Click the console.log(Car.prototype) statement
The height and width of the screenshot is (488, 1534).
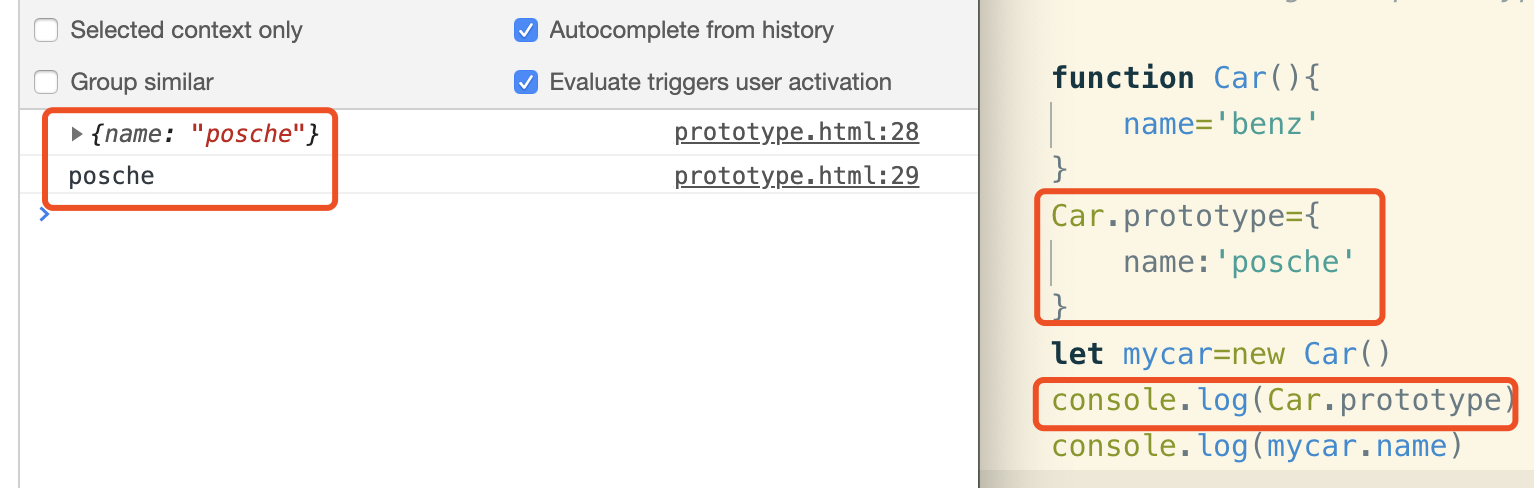1277,400
